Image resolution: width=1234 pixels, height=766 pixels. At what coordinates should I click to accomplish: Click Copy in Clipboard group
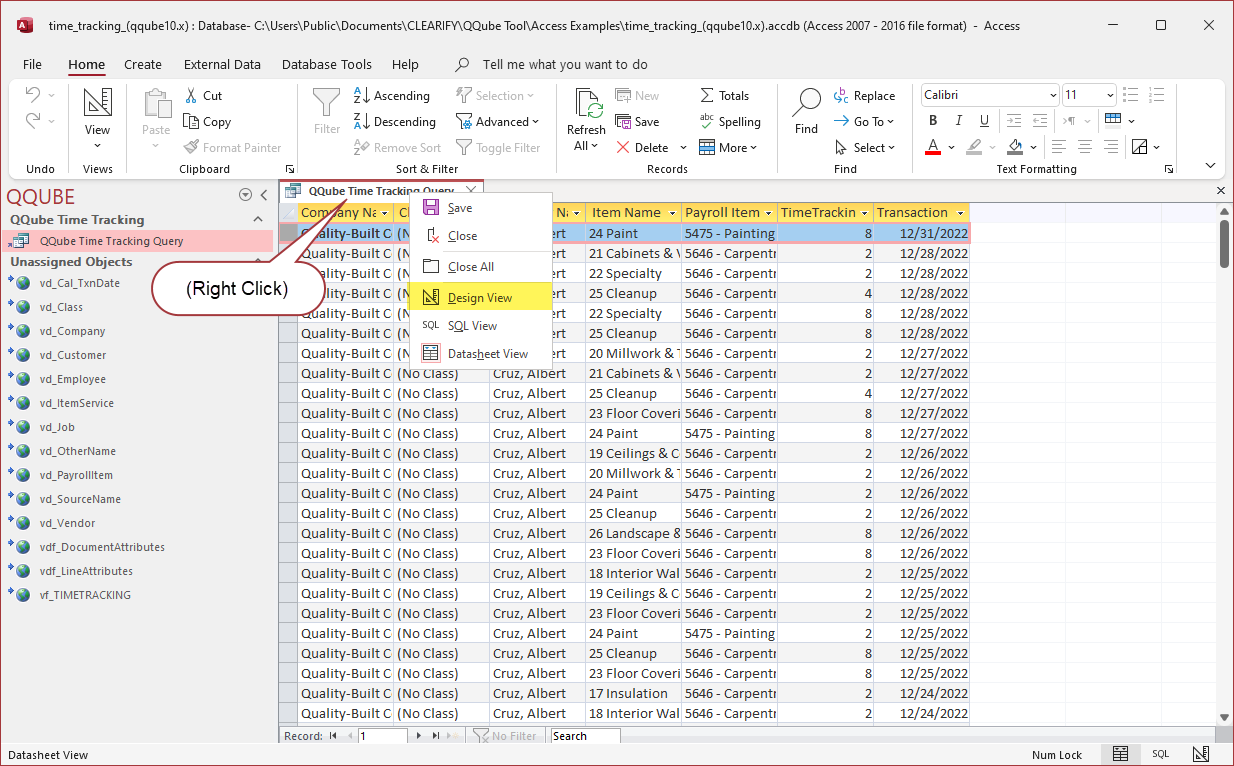pos(207,122)
